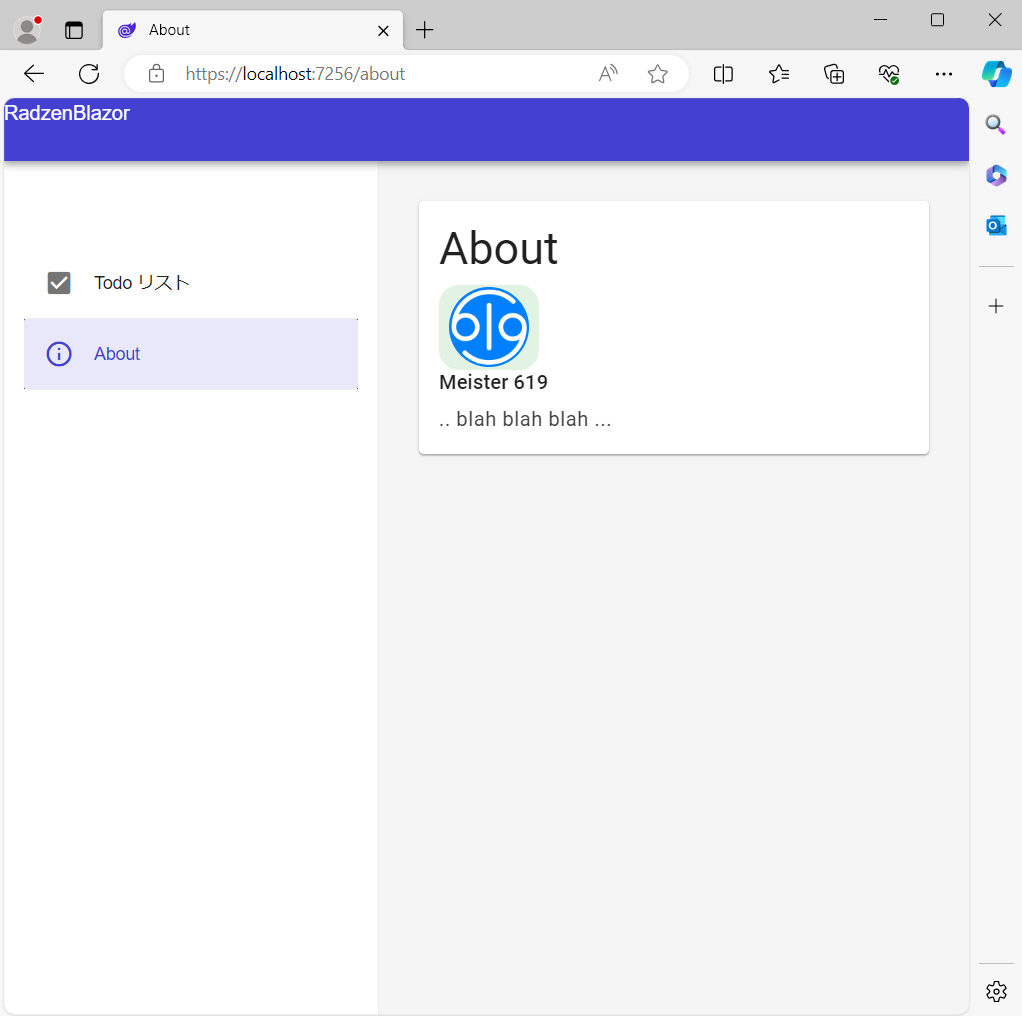Open the Meister 619 logo image
Screen dimensions: 1022x1016
[489, 327]
